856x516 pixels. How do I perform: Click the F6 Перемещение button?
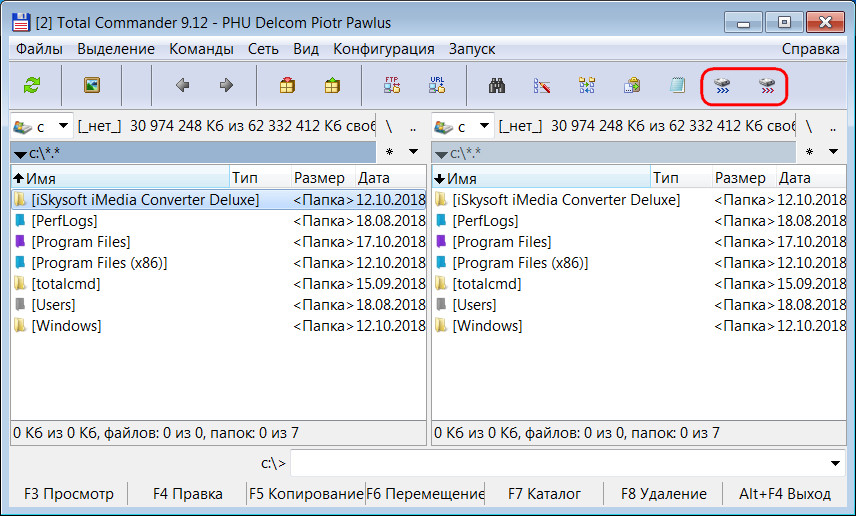(425, 494)
